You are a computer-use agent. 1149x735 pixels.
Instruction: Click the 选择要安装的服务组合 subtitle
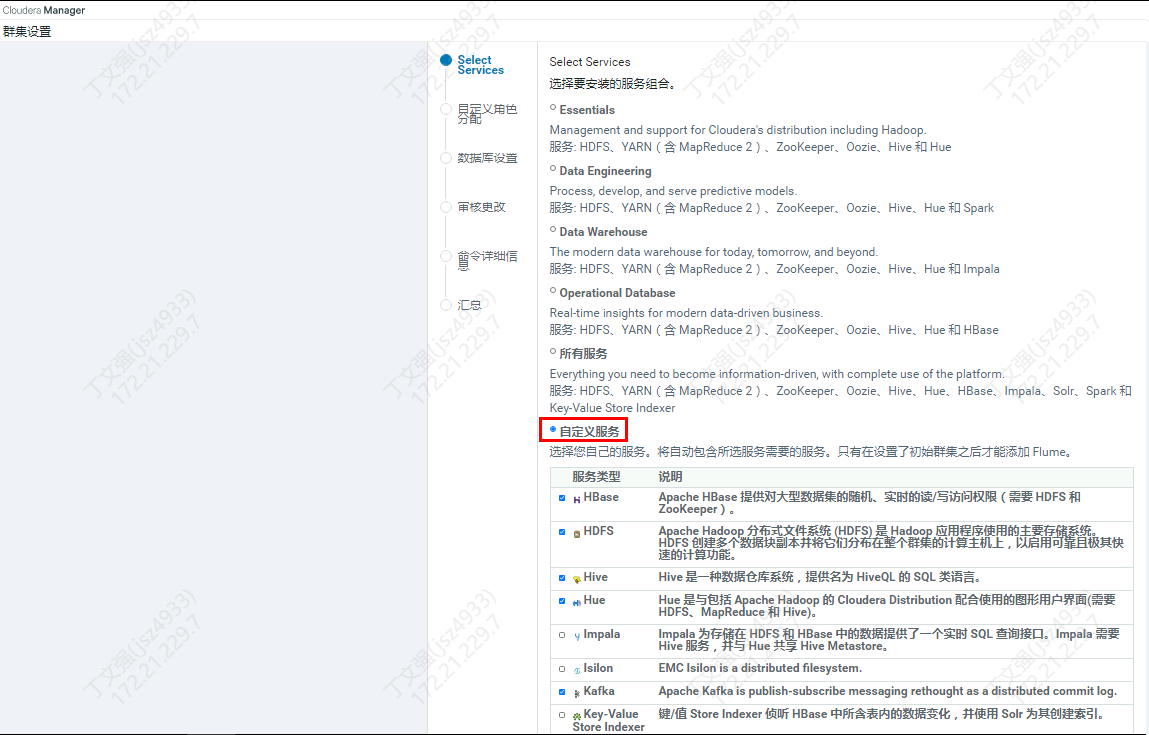coord(613,84)
